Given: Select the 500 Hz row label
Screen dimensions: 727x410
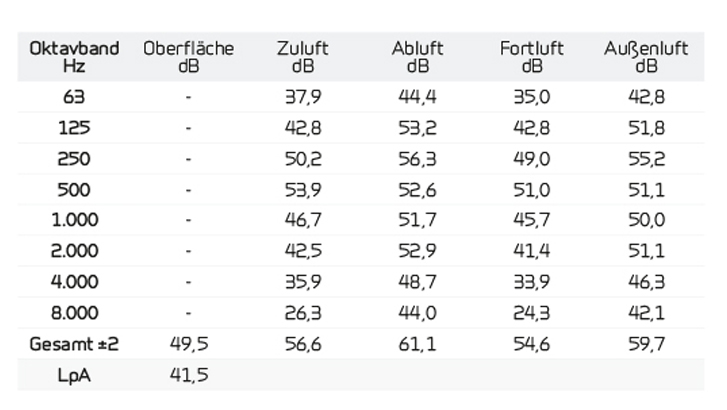Looking at the screenshot, I should click(74, 190).
